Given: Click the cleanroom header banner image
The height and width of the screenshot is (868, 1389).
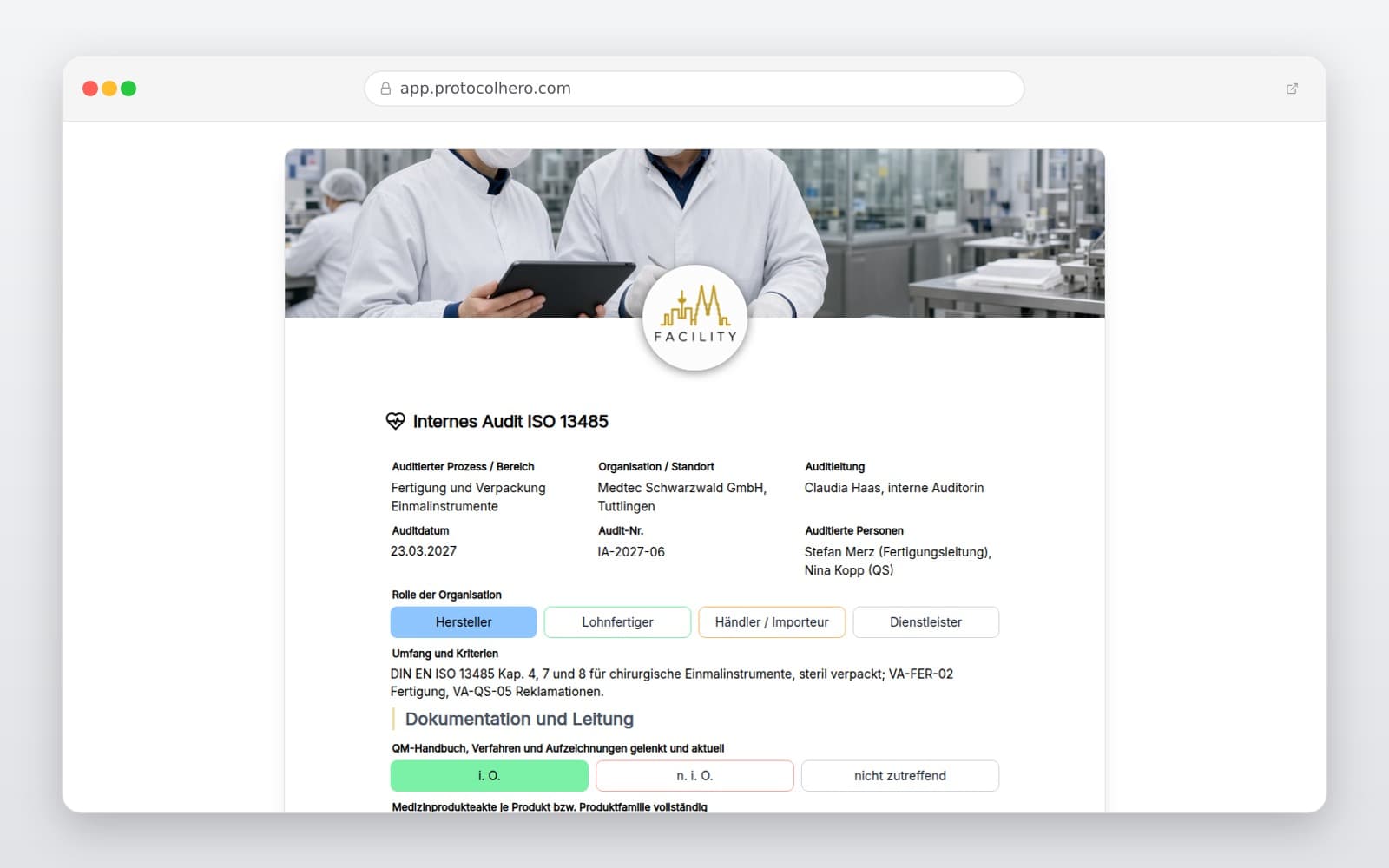Looking at the screenshot, I should pos(694,233).
